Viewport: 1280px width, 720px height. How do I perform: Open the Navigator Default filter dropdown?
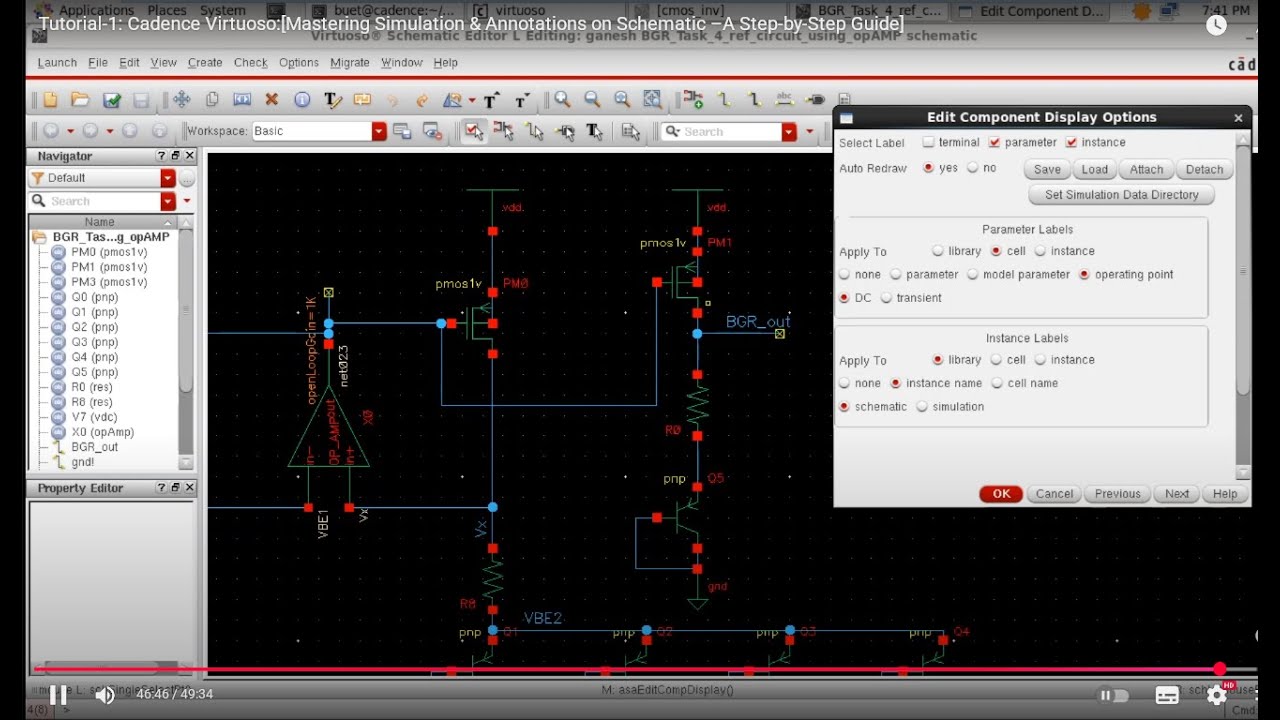click(x=168, y=178)
